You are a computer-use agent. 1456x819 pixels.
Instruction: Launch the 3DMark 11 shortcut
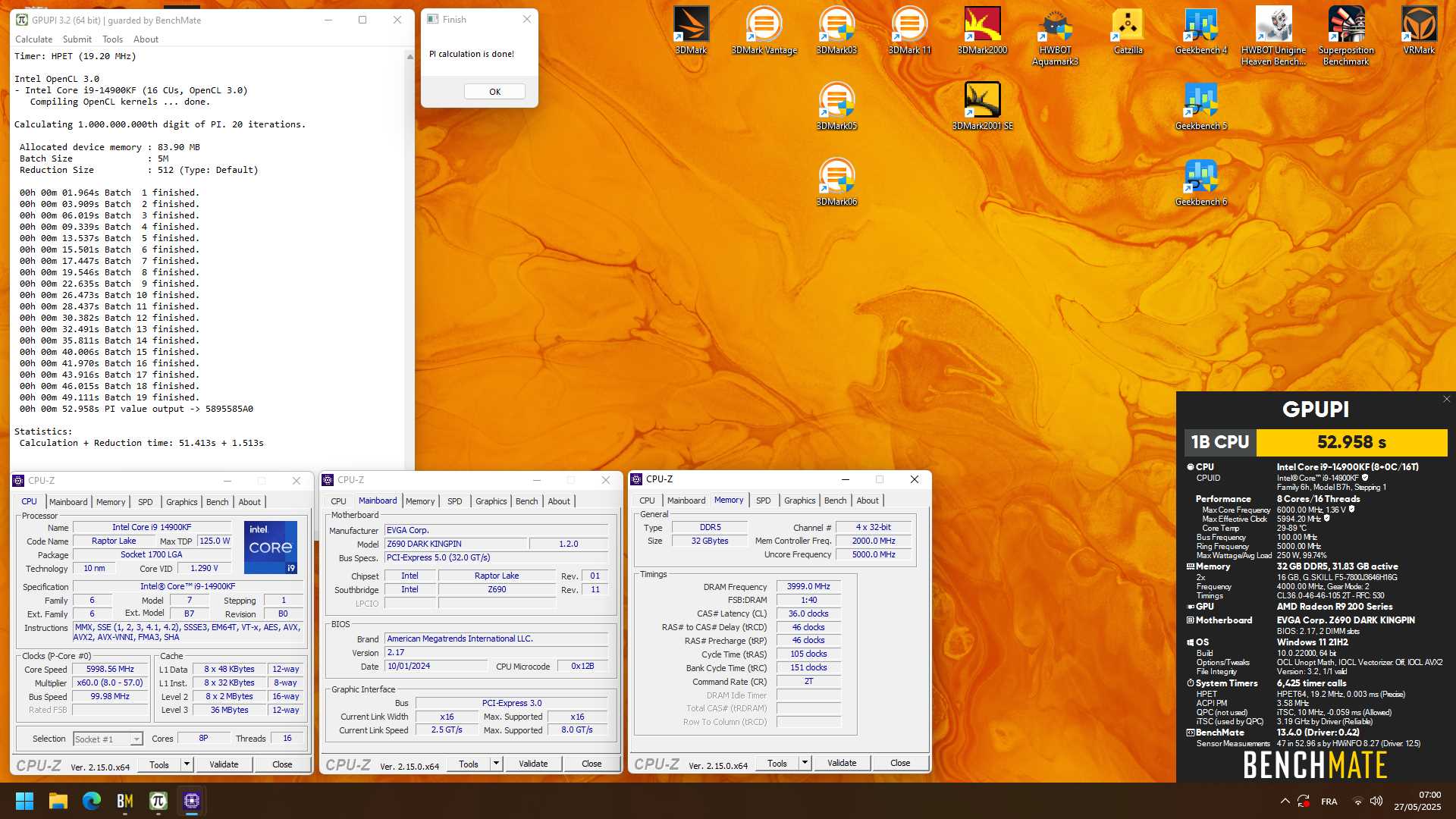tap(909, 30)
